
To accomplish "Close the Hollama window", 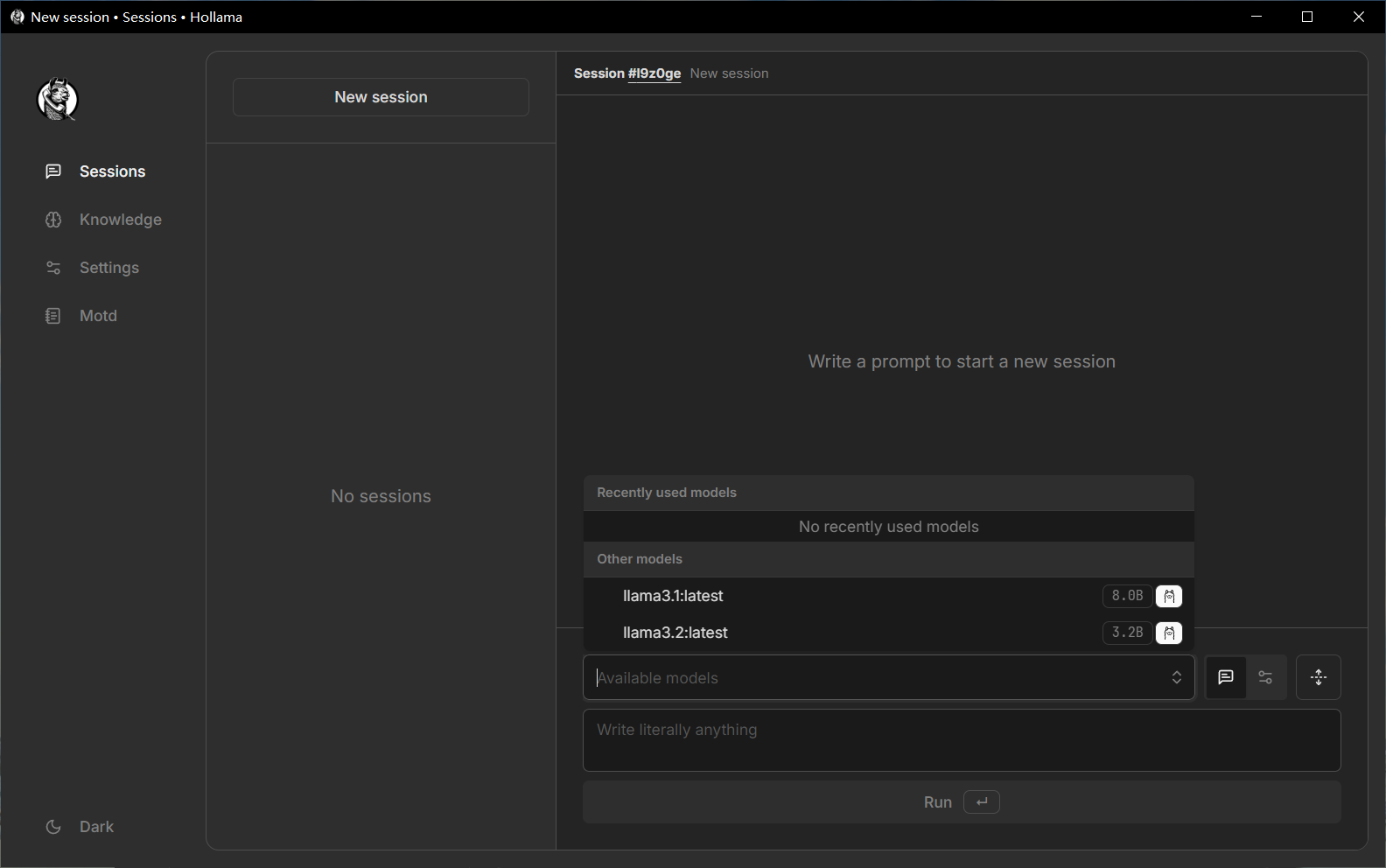I will (x=1359, y=17).
